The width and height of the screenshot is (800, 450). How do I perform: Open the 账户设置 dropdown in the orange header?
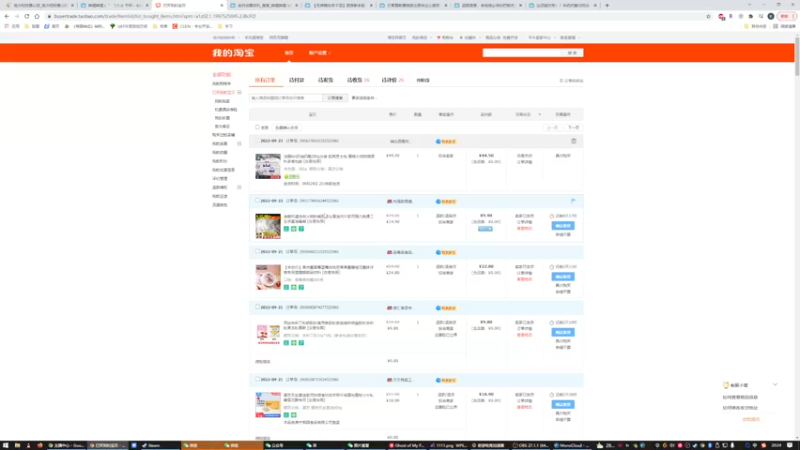coord(319,53)
